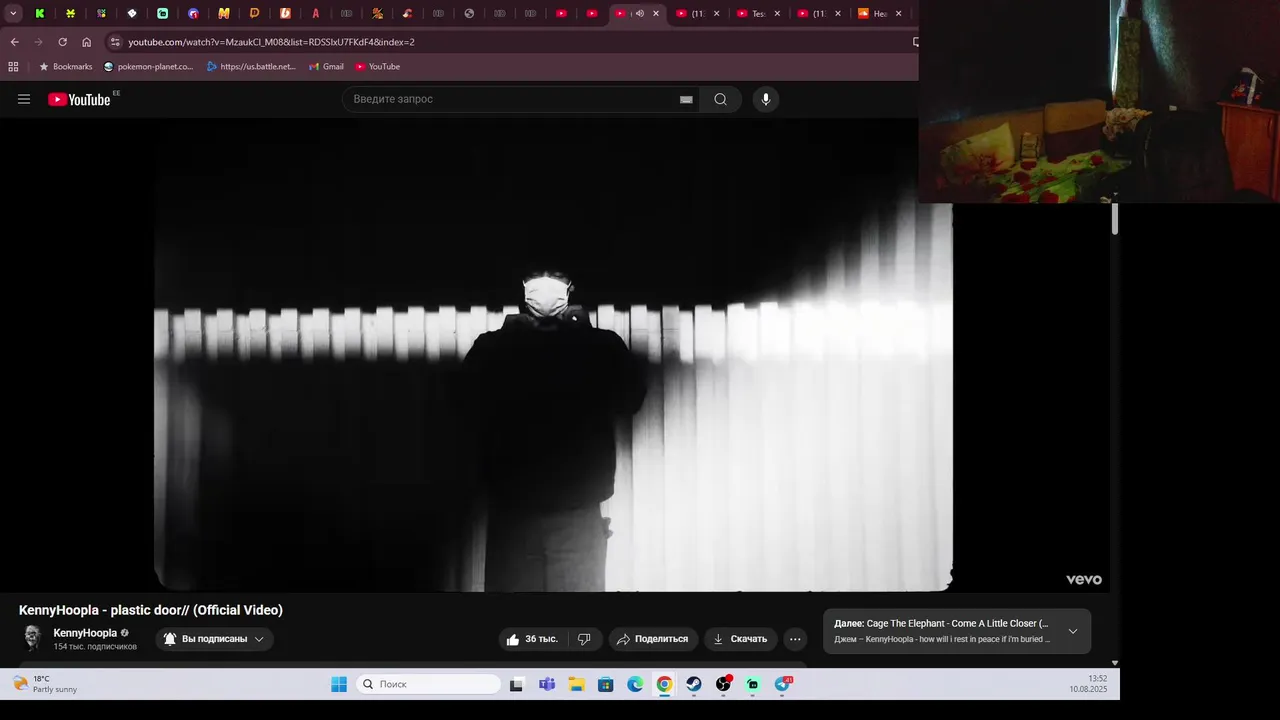
Task: Reload the page with the refresh icon
Action: pos(62,42)
